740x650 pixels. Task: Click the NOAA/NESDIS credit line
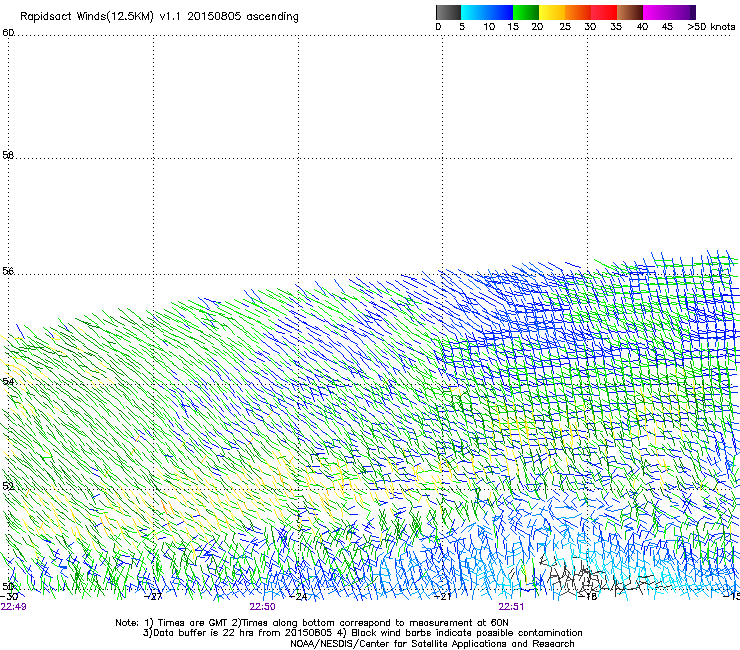(x=432, y=644)
